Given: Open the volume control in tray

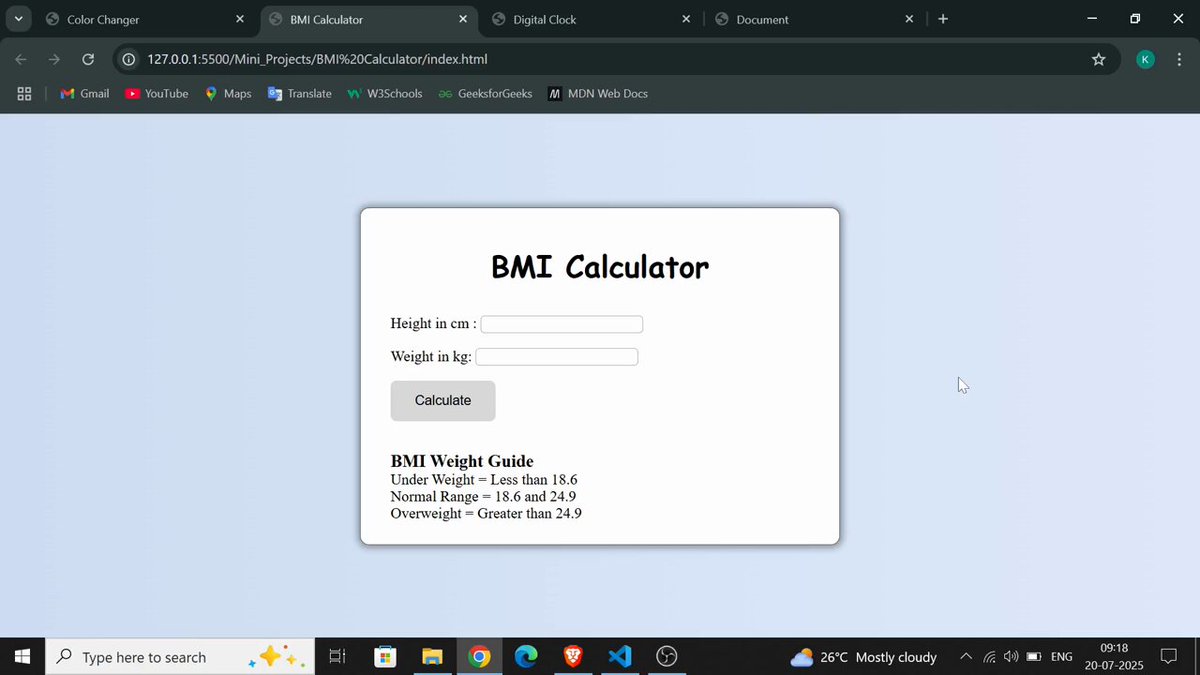Looking at the screenshot, I should [x=1011, y=657].
